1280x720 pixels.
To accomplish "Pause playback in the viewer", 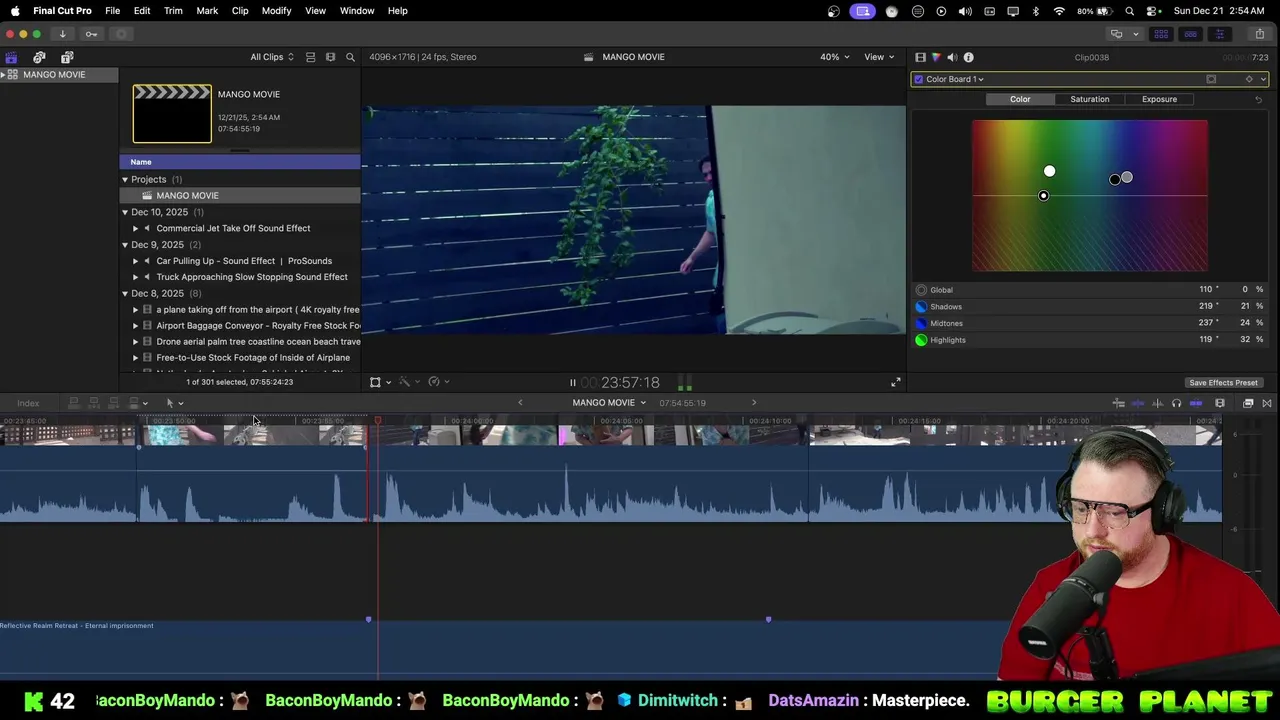I will click(572, 382).
